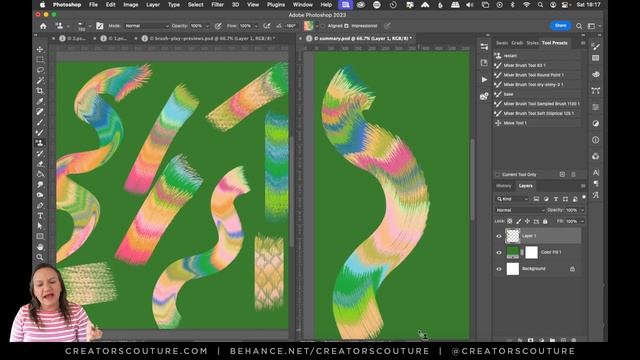Select the Horizontal Type tool
This screenshot has width=640, height=360.
pyautogui.click(x=40, y=216)
